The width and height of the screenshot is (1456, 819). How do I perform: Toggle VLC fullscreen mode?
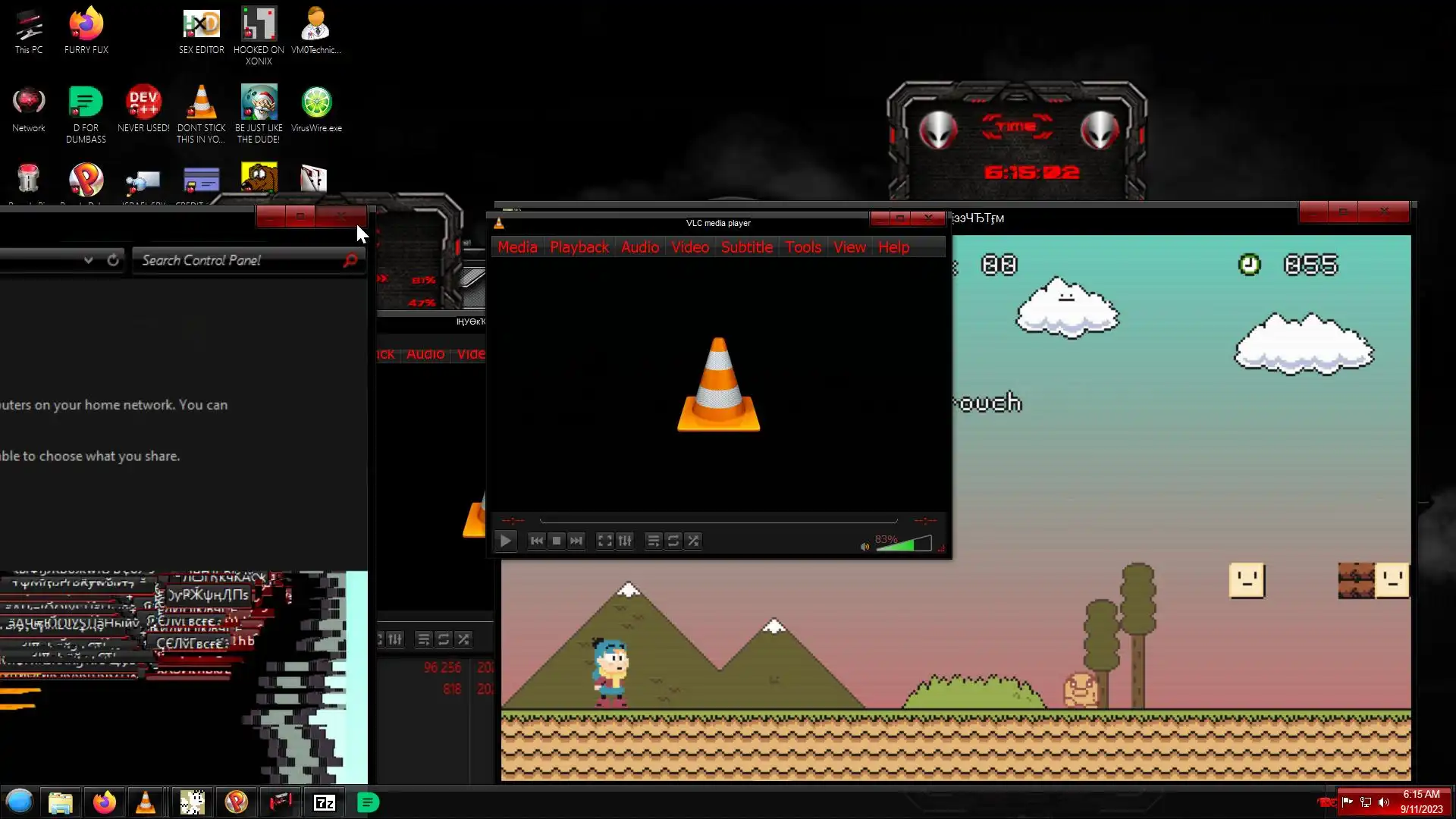(x=604, y=541)
